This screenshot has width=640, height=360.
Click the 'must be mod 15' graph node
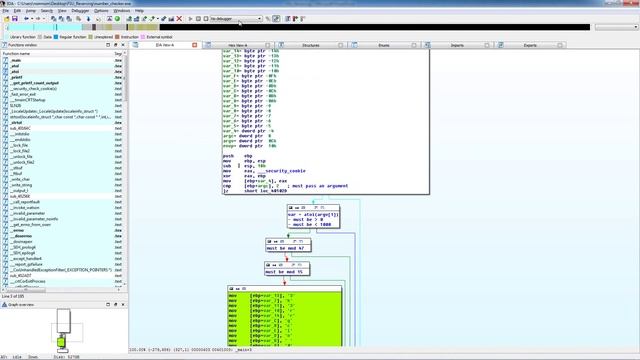(x=287, y=269)
